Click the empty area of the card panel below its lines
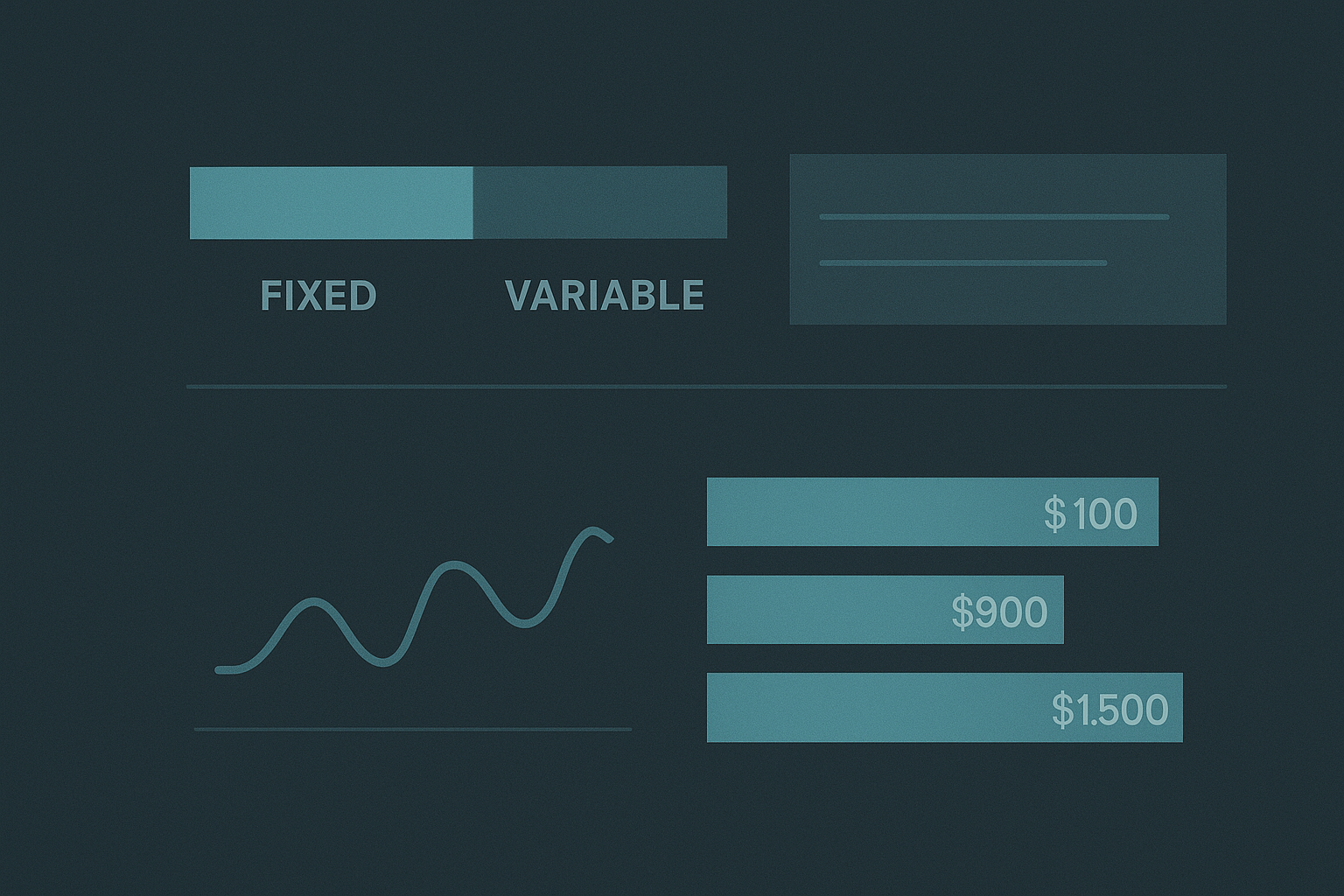The image size is (1344, 896). [1008, 297]
